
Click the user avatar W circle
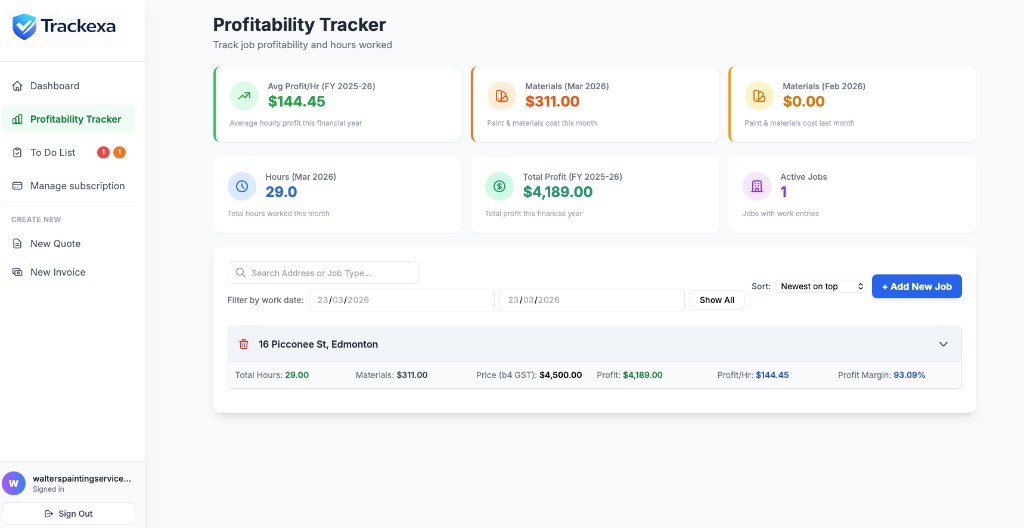coord(14,484)
